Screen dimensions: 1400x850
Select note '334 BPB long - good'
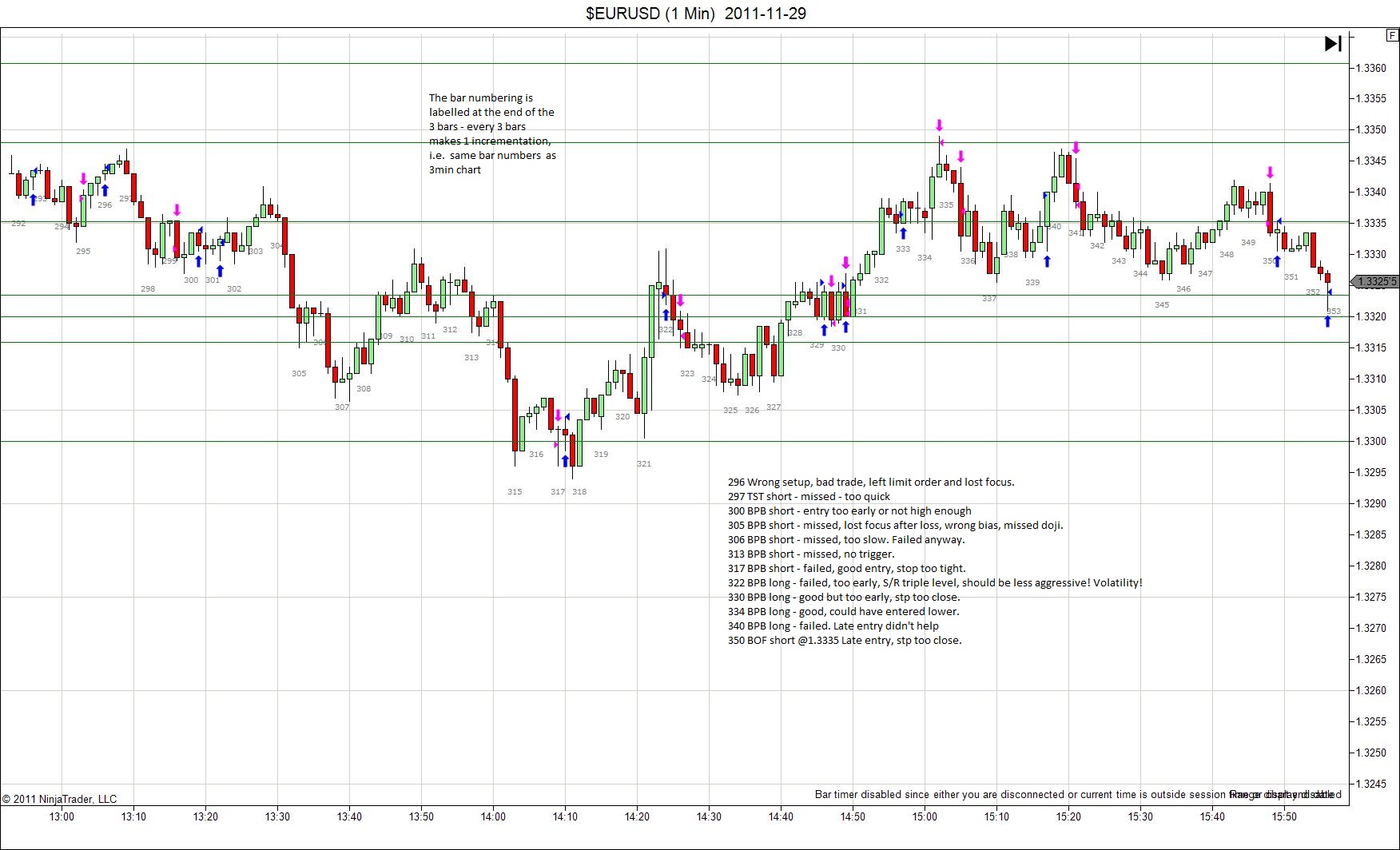tap(843, 611)
